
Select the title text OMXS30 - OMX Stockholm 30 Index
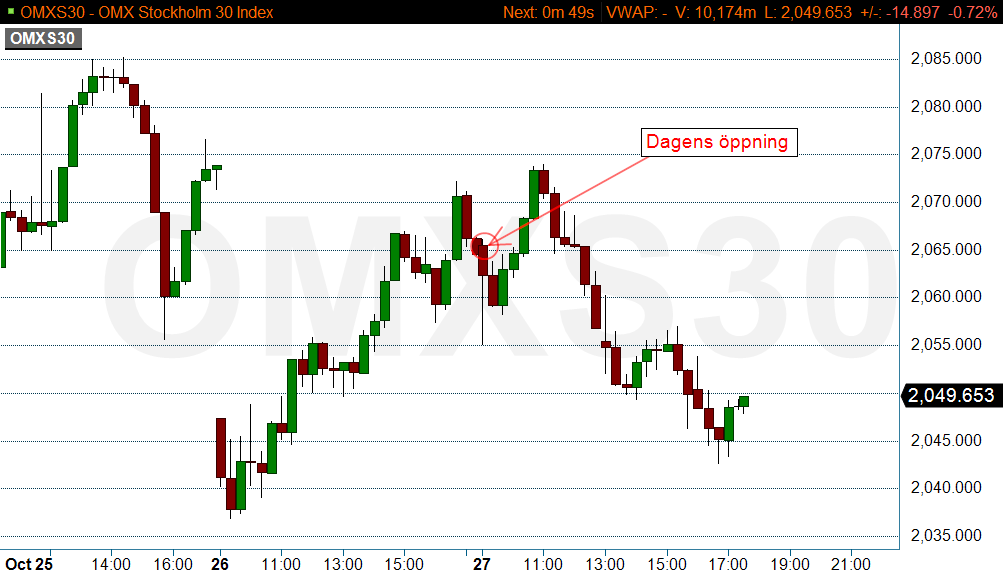pos(146,12)
